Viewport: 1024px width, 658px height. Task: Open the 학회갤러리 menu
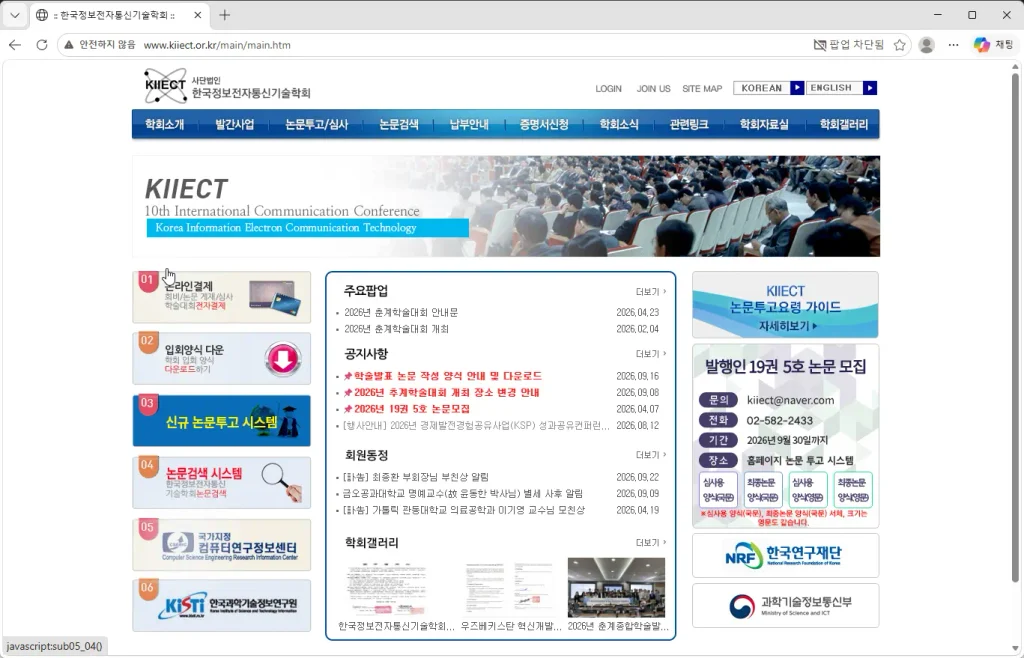pos(844,125)
